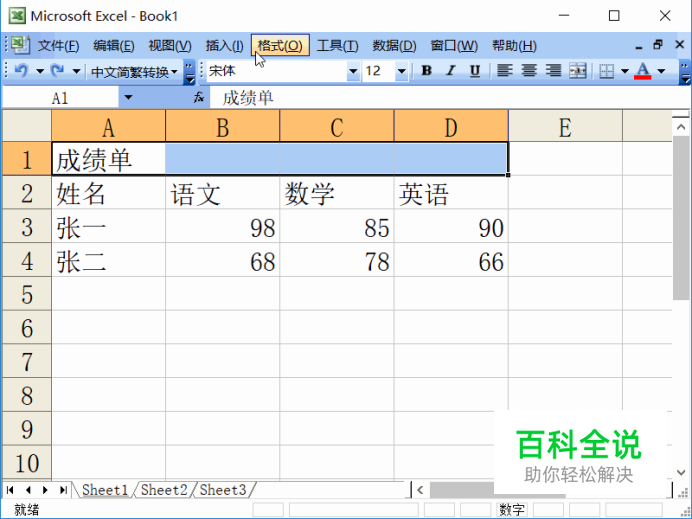The image size is (692, 519).
Task: Open 中文简繁转换 dropdown
Action: point(134,71)
